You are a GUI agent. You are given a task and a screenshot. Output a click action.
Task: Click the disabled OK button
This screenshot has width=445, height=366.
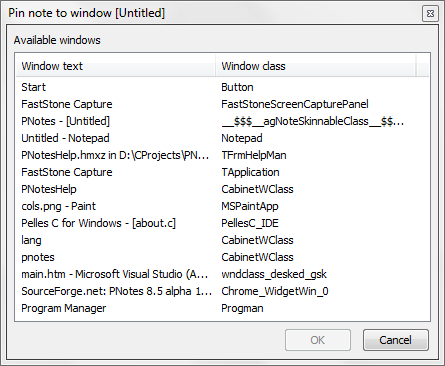(318, 340)
